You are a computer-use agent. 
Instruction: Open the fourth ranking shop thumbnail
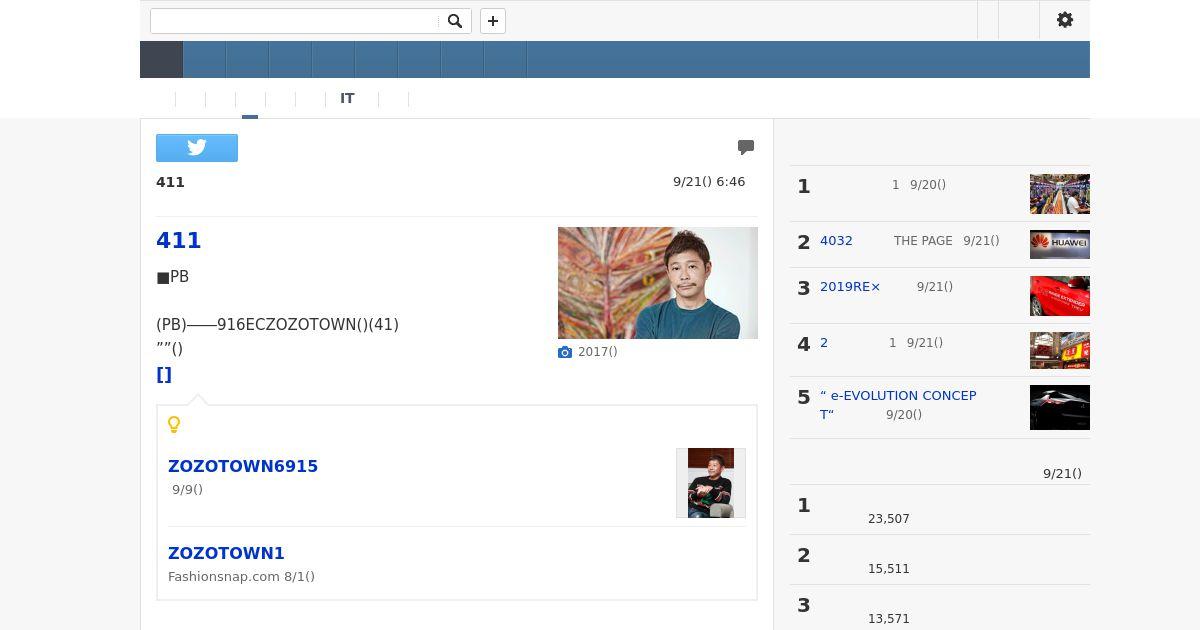pyautogui.click(x=1060, y=351)
